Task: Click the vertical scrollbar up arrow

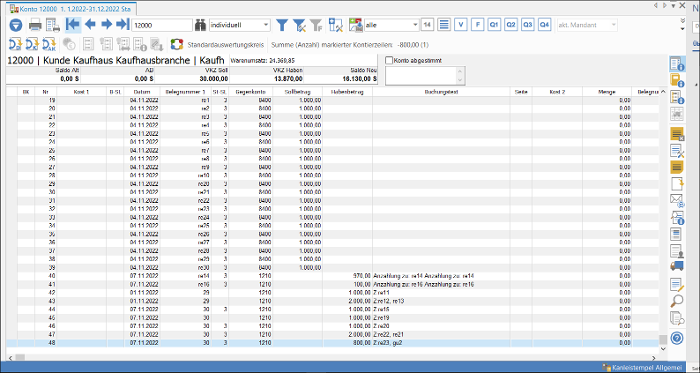Action: (x=663, y=91)
